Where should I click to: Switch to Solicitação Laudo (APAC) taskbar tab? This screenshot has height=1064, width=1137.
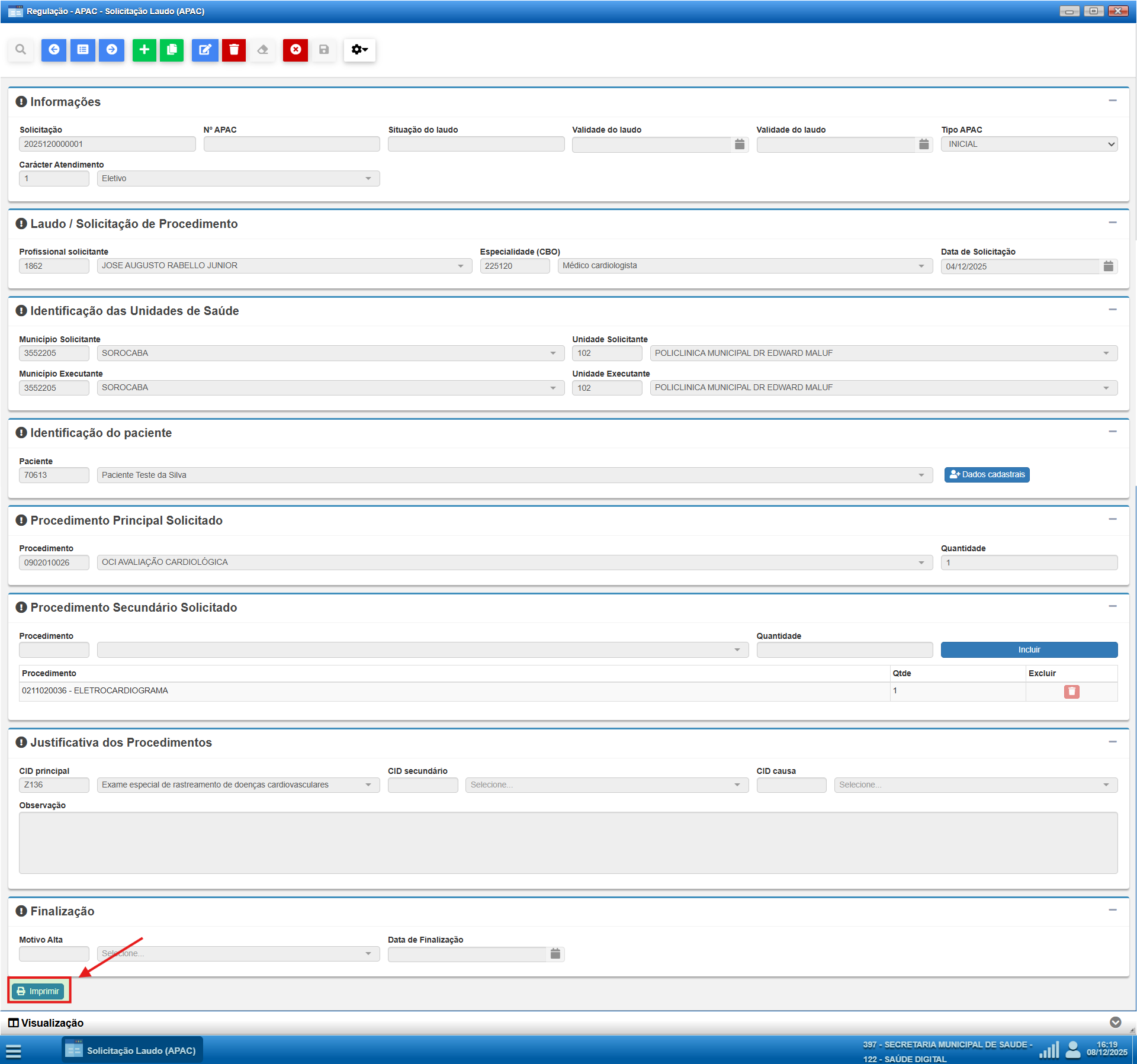coord(133,1050)
